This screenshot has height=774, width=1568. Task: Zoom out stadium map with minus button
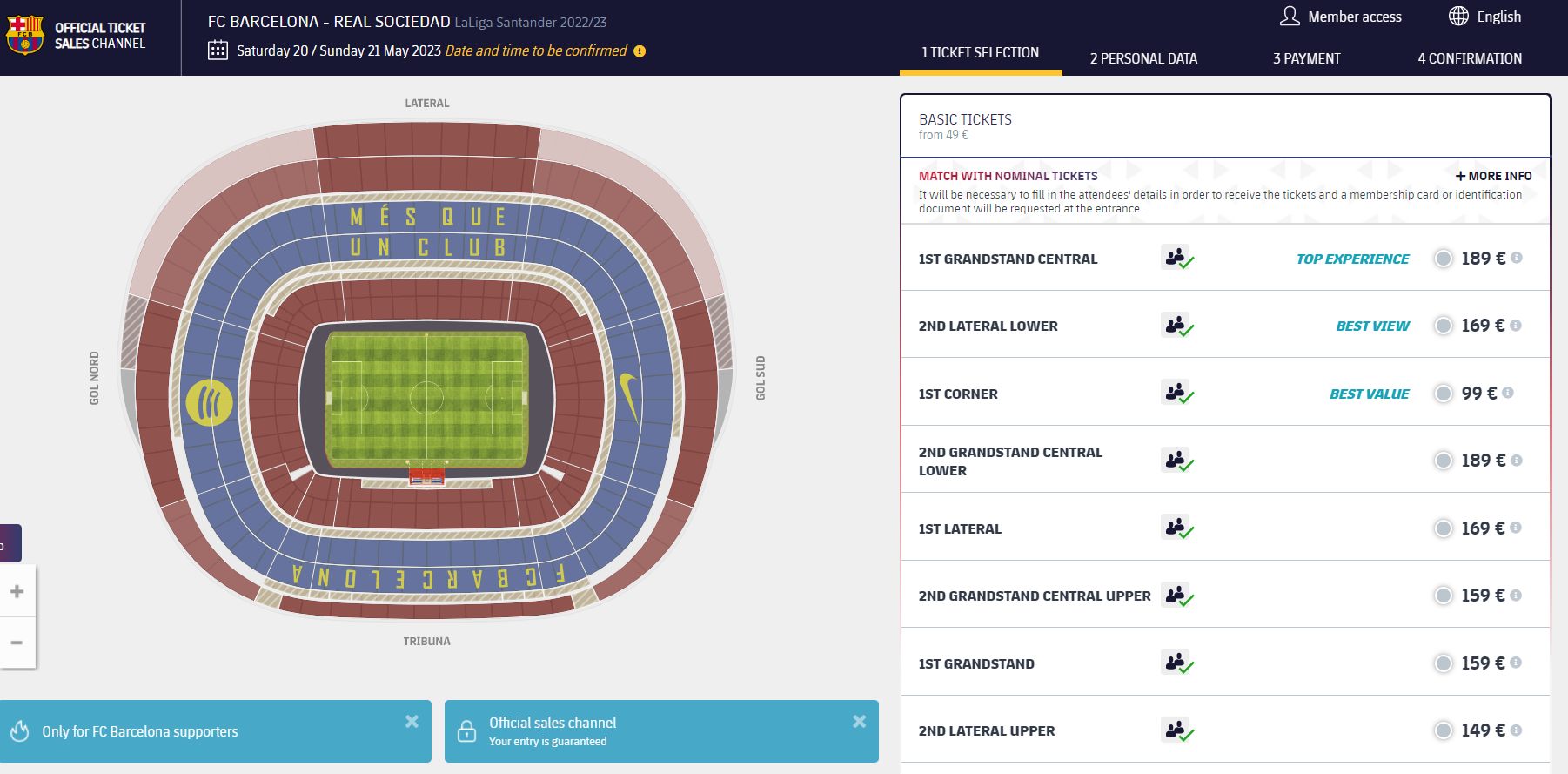pyautogui.click(x=17, y=643)
